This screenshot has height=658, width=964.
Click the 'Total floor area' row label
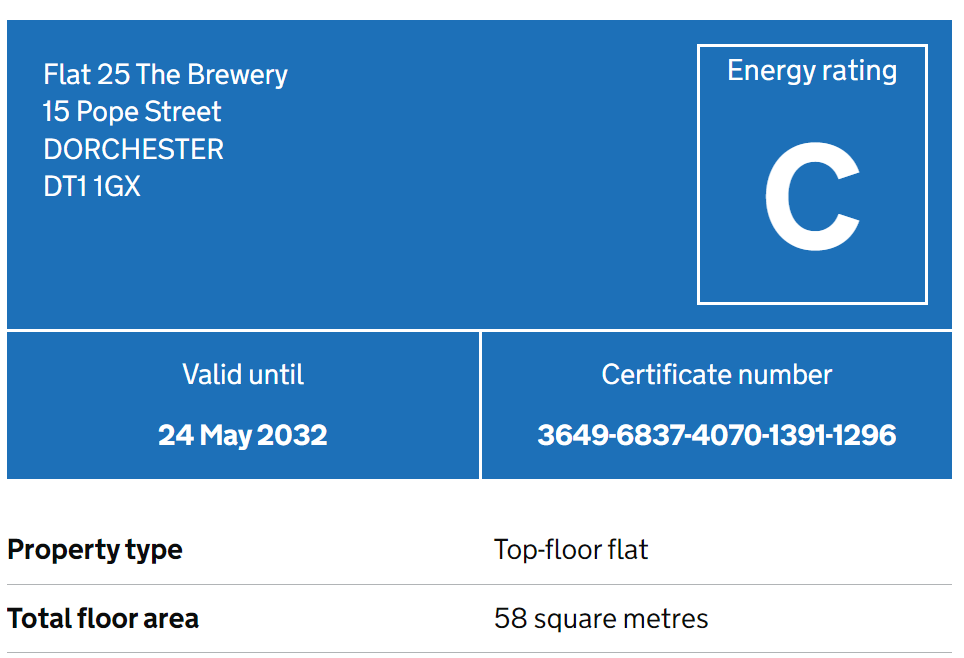pyautogui.click(x=103, y=619)
